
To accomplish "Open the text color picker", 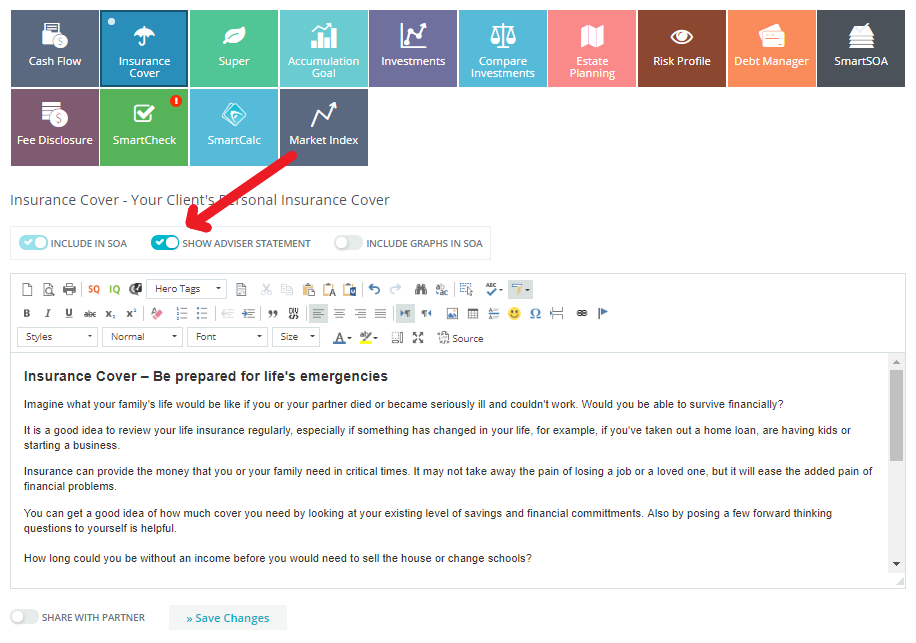I will [x=342, y=338].
